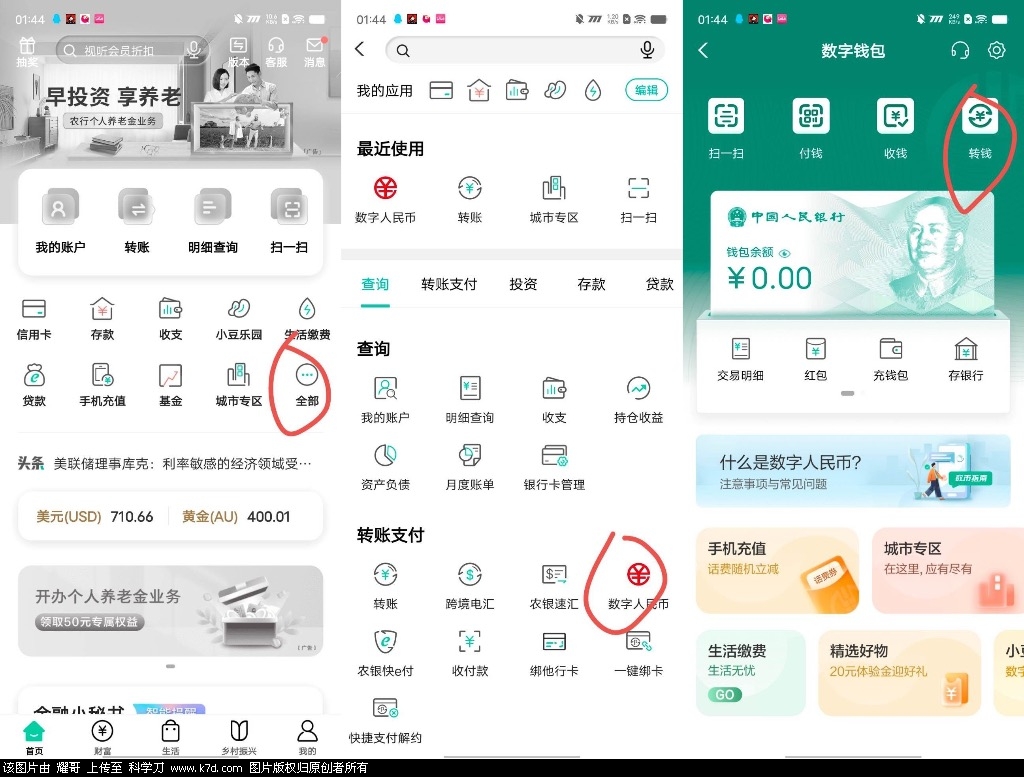1024x777 pixels.
Task: Select the 美元(USD) 710.66 quote
Action: [x=95, y=516]
